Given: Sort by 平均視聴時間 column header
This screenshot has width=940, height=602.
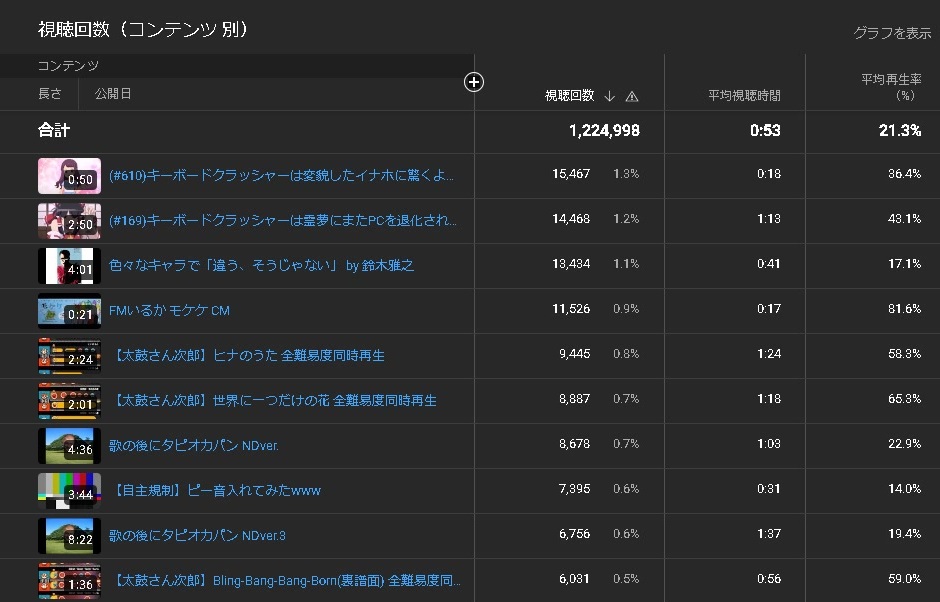Looking at the screenshot, I should pos(744,96).
